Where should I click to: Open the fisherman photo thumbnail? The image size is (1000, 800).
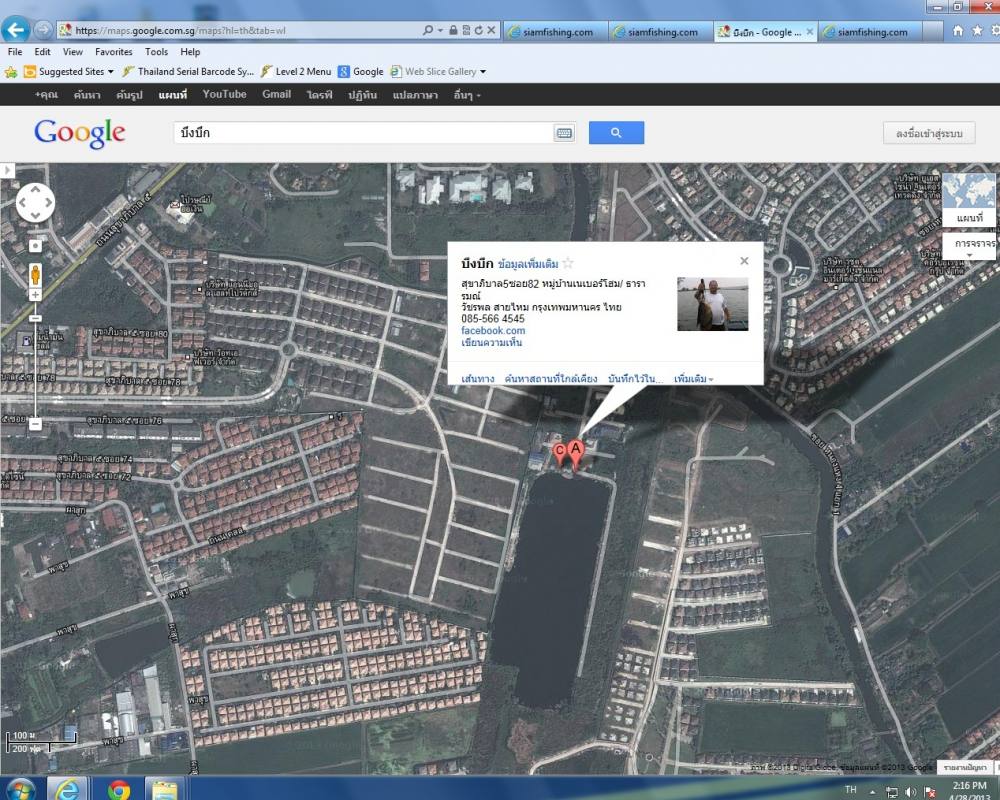712,304
